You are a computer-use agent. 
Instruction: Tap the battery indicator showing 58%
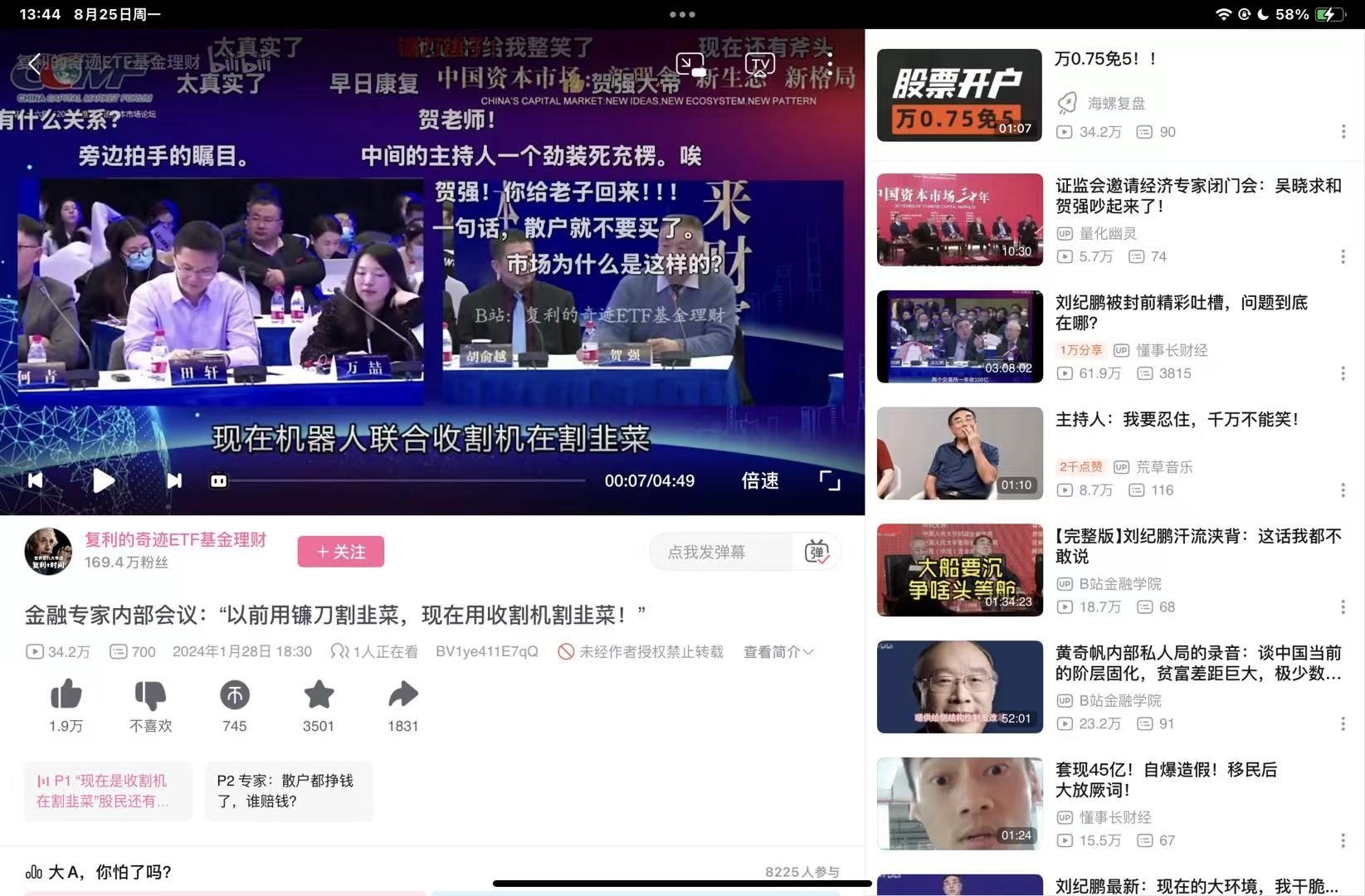click(1311, 14)
